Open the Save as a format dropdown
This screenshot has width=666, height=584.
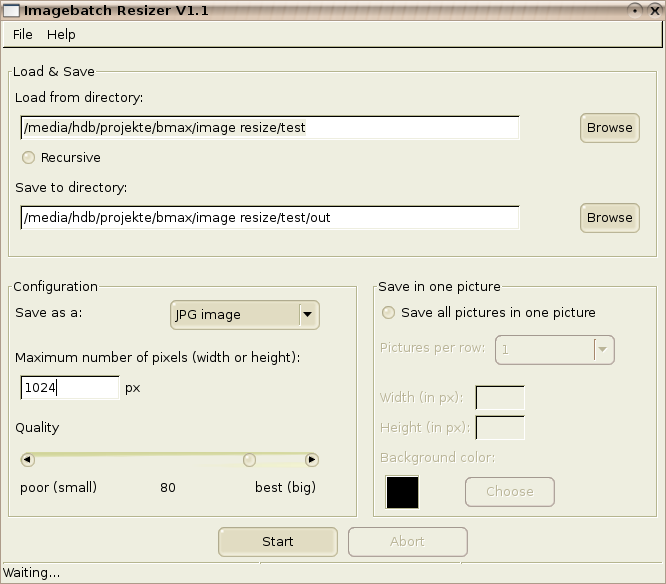tap(245, 315)
